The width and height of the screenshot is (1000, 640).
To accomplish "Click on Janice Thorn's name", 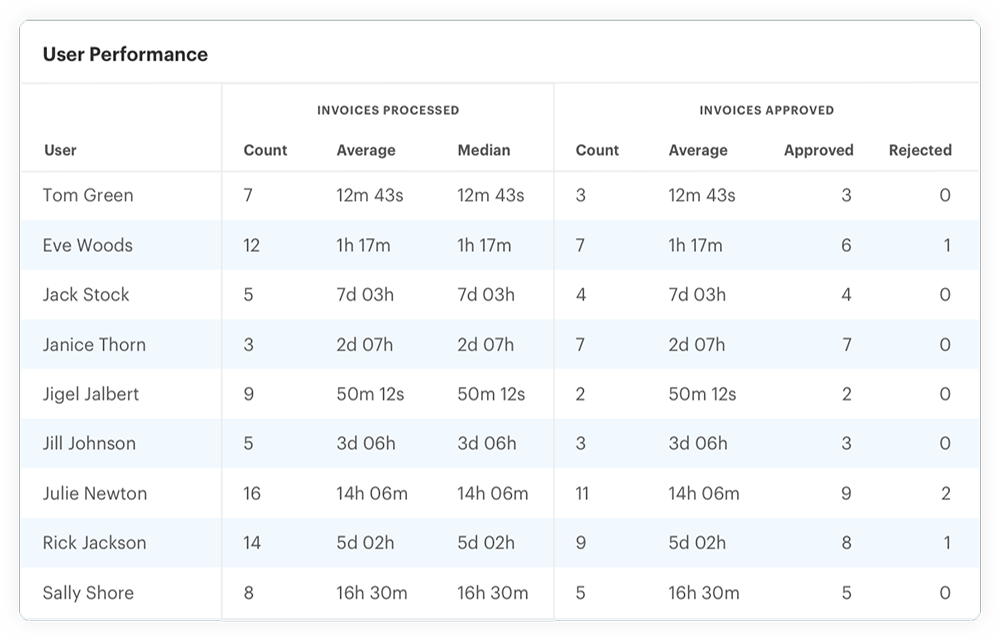I will [94, 345].
